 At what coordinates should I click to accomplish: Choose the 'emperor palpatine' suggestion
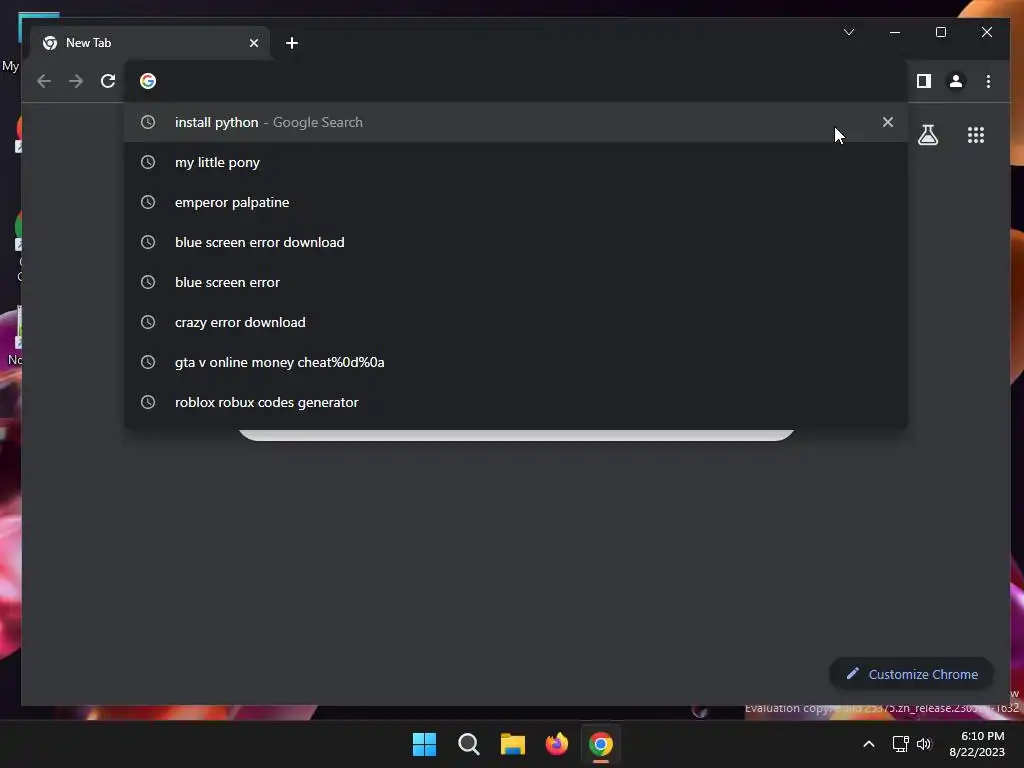point(515,202)
